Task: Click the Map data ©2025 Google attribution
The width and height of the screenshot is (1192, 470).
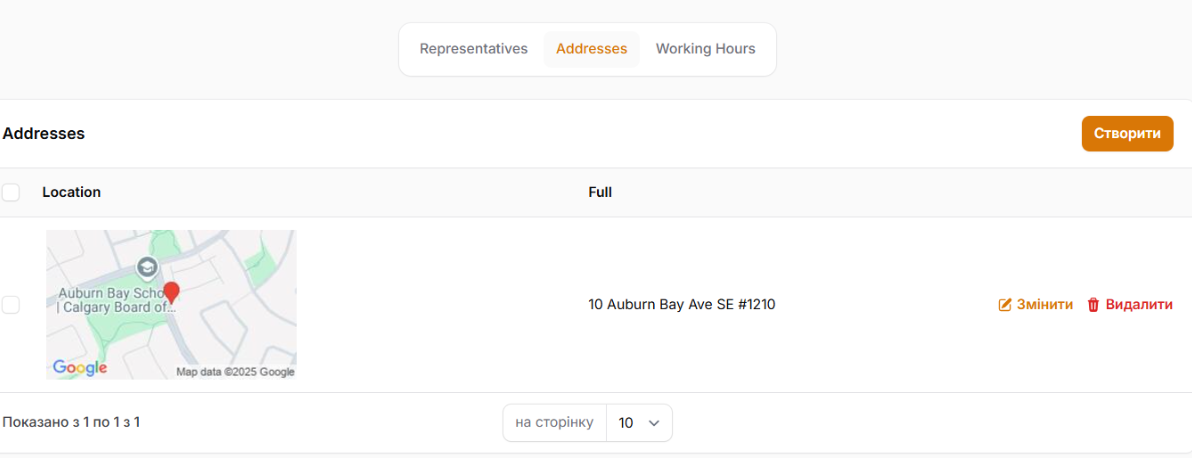Action: point(235,372)
